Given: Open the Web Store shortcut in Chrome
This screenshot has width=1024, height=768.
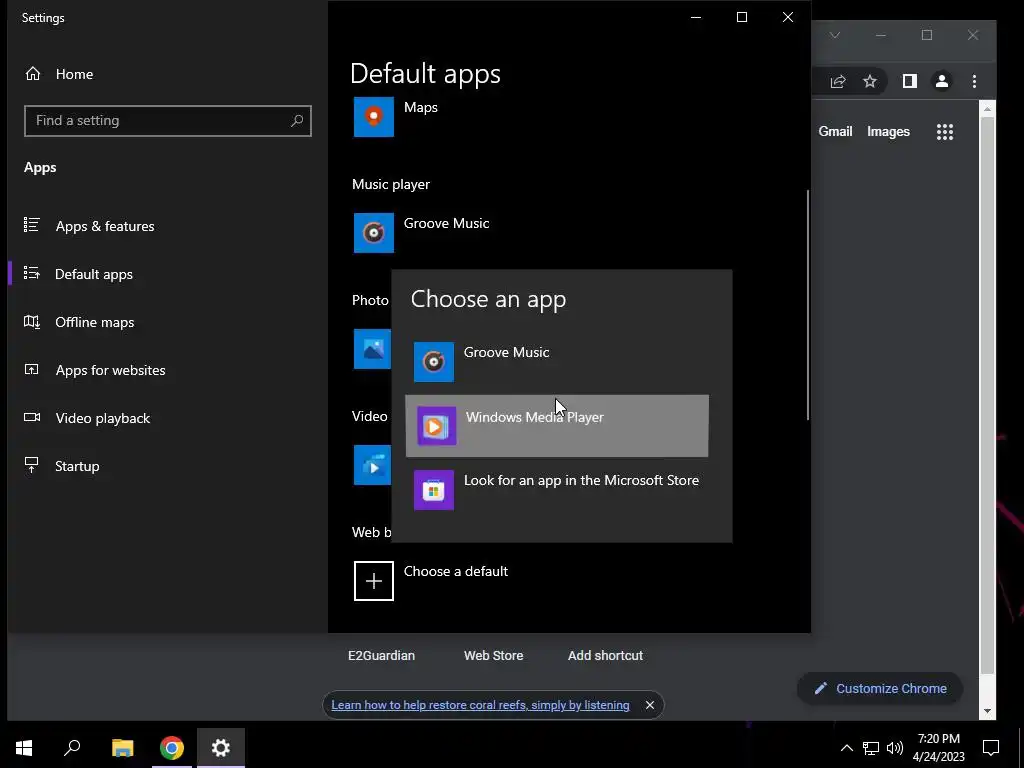Looking at the screenshot, I should coord(494,656).
